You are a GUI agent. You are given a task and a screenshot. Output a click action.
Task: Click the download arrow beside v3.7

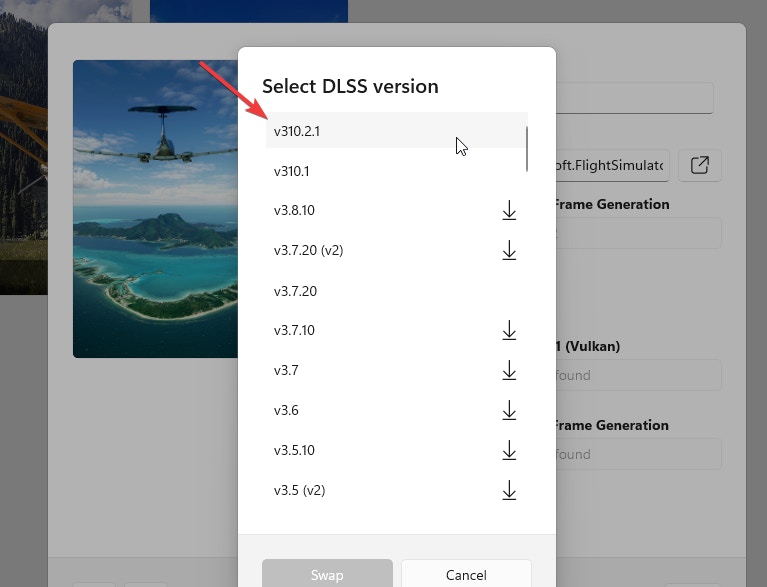[509, 371]
